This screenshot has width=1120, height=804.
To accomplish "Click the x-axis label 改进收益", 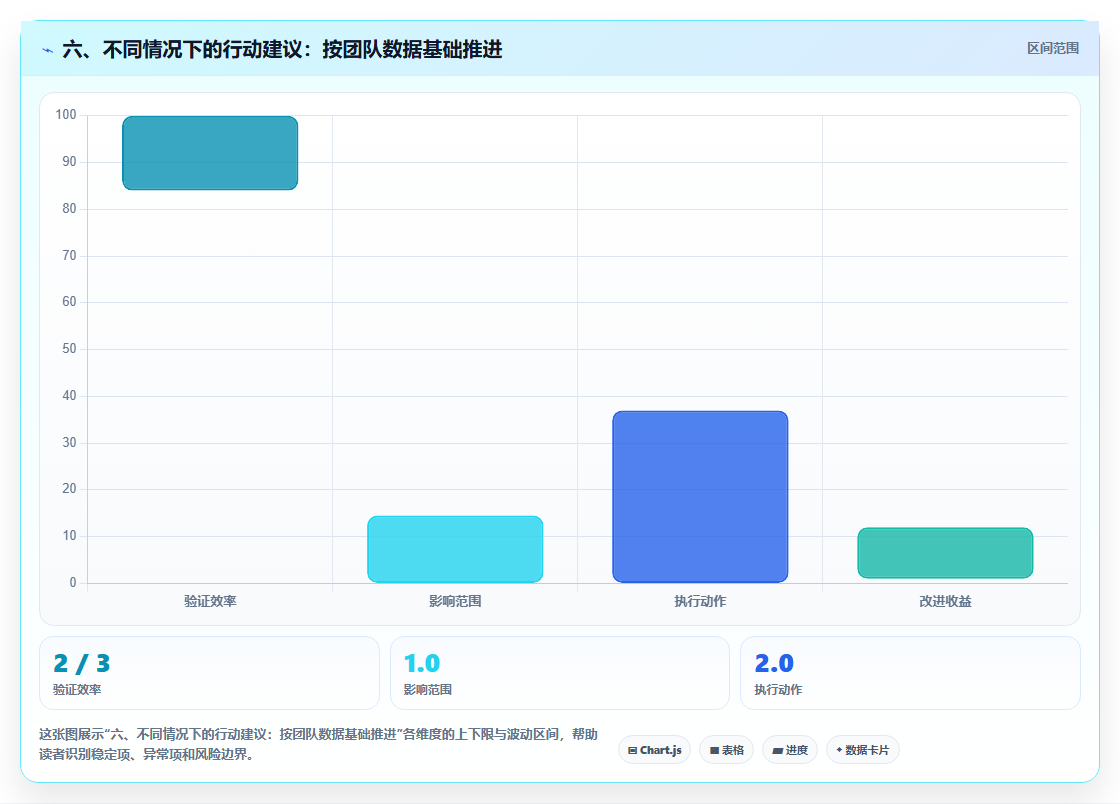I will coord(945,601).
